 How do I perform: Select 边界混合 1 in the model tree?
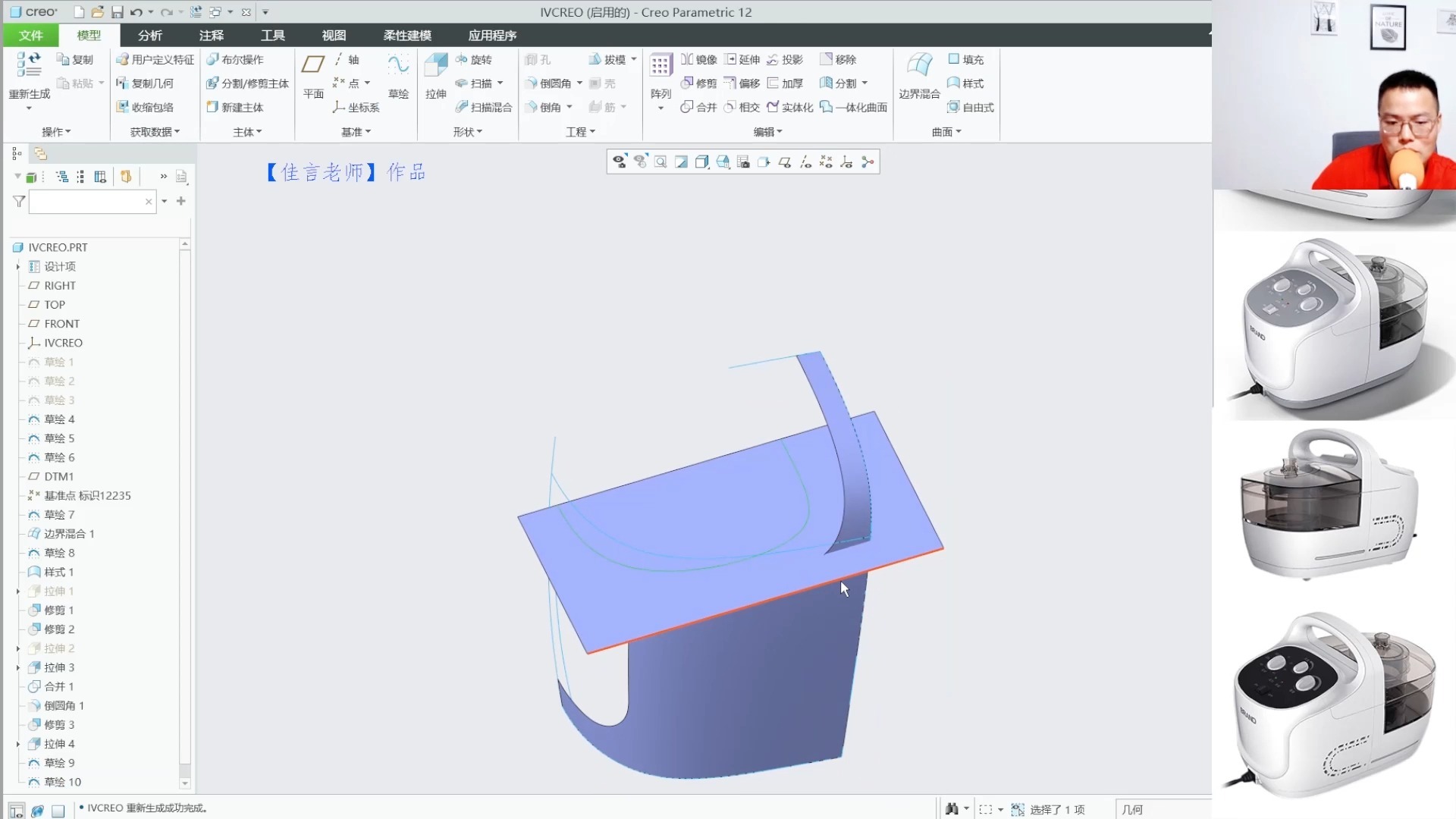click(69, 534)
